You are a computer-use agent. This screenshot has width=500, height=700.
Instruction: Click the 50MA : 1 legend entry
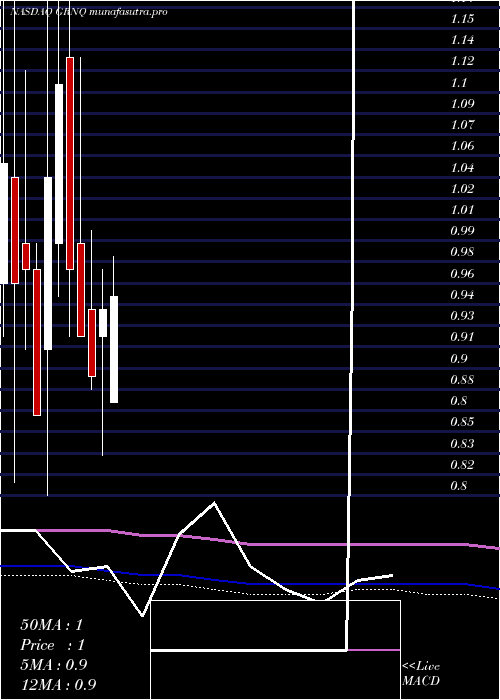[x=52, y=625]
